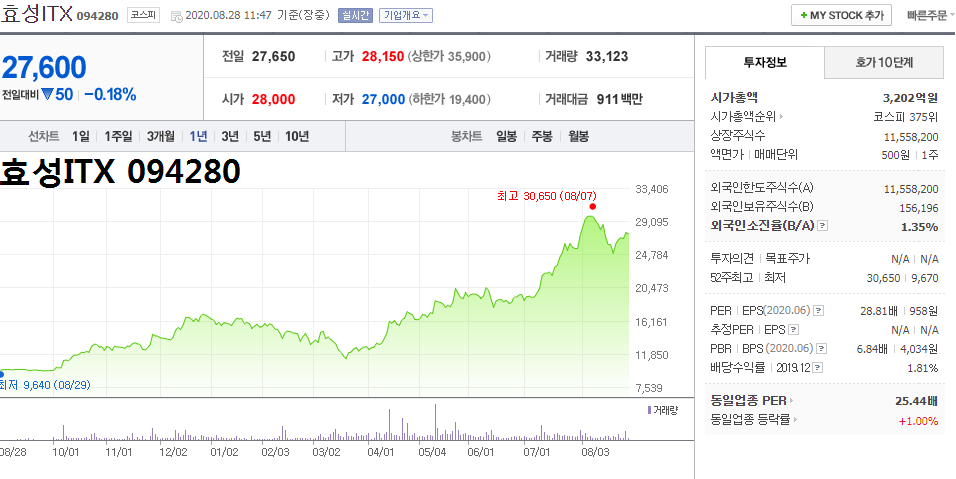956x479 pixels.
Task: Click the 전일 value 27,650
Action: 273,57
